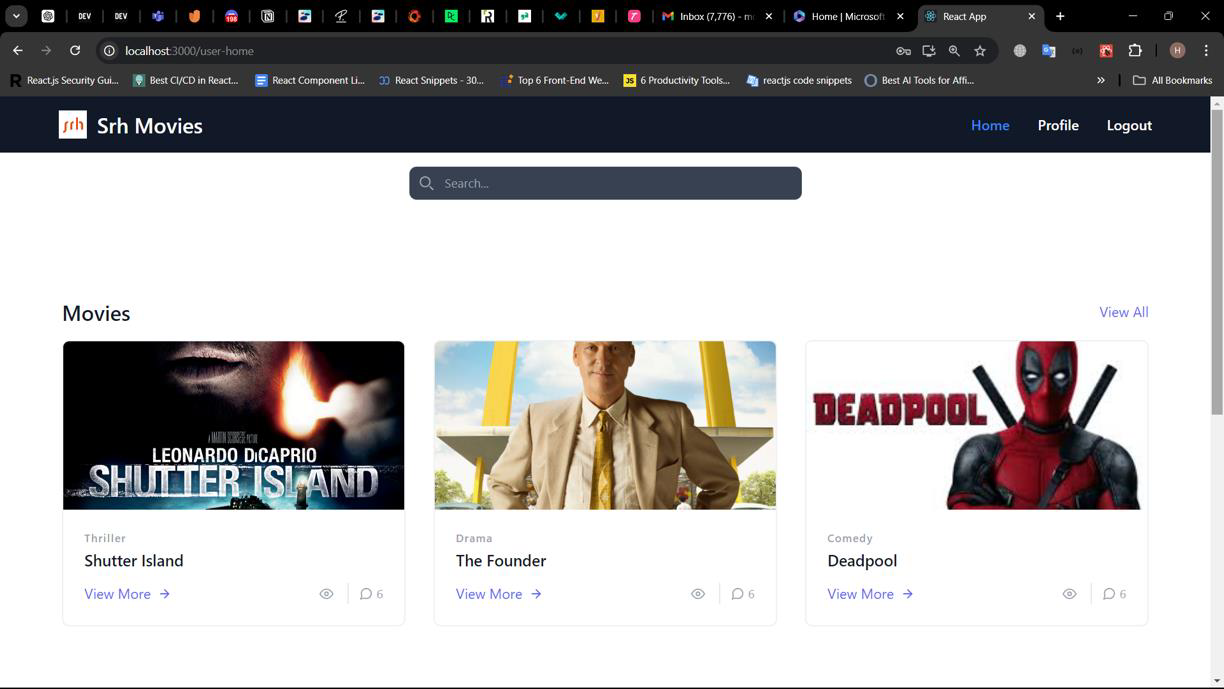Bookmark this page with the star icon

(x=980, y=51)
